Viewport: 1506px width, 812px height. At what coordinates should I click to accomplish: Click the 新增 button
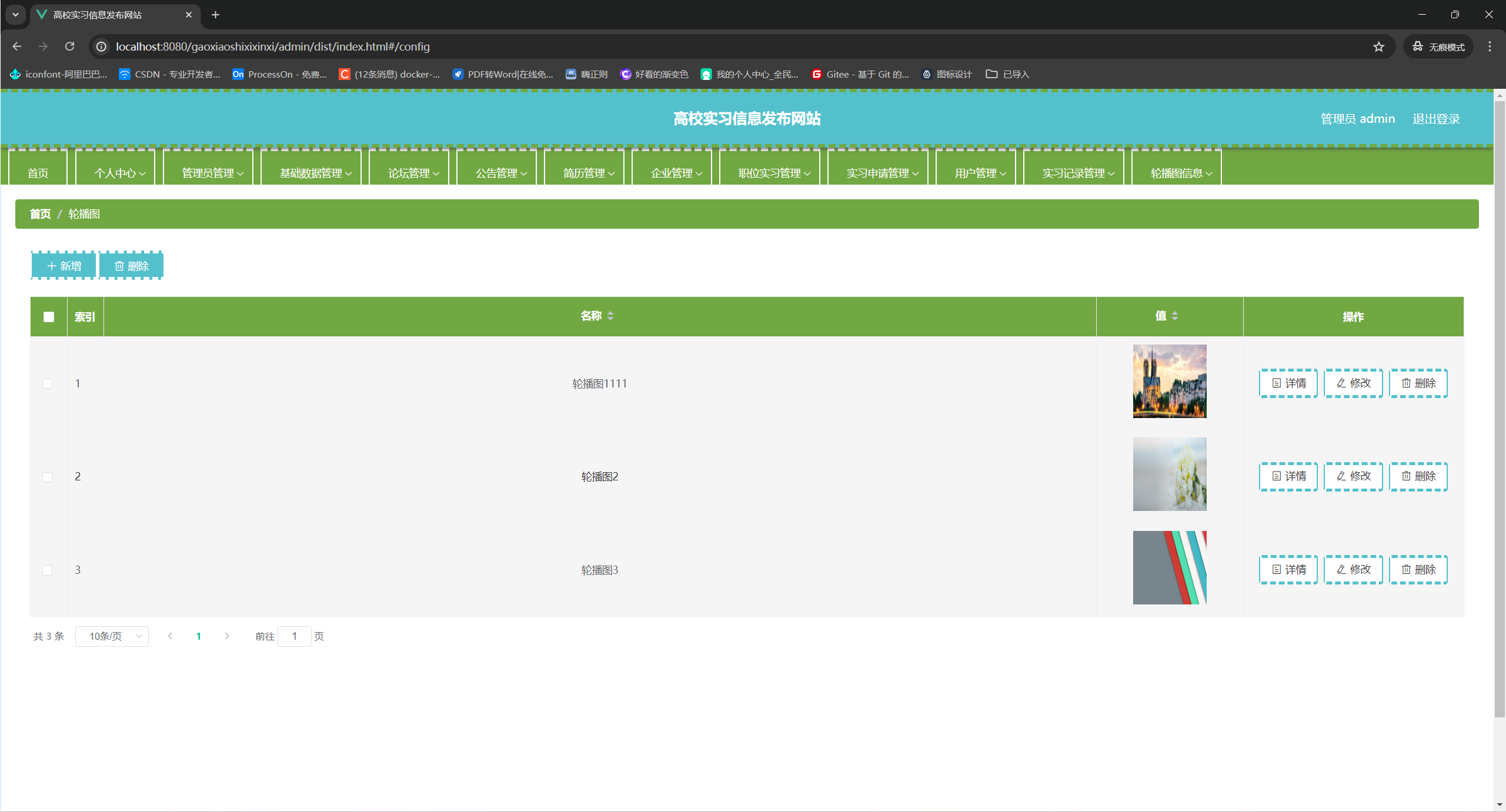(x=64, y=266)
